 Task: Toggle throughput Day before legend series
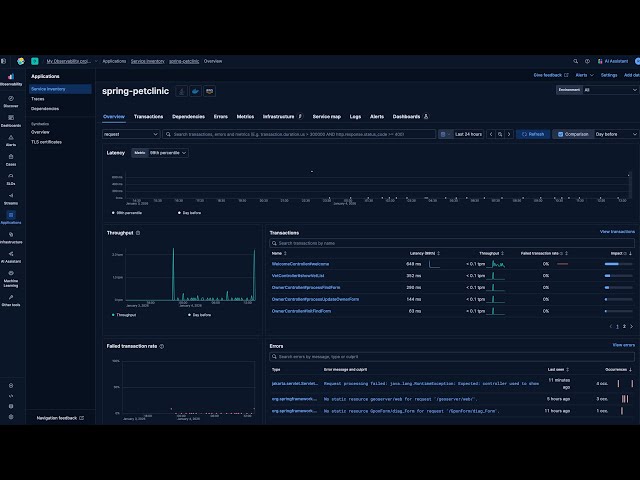(200, 315)
